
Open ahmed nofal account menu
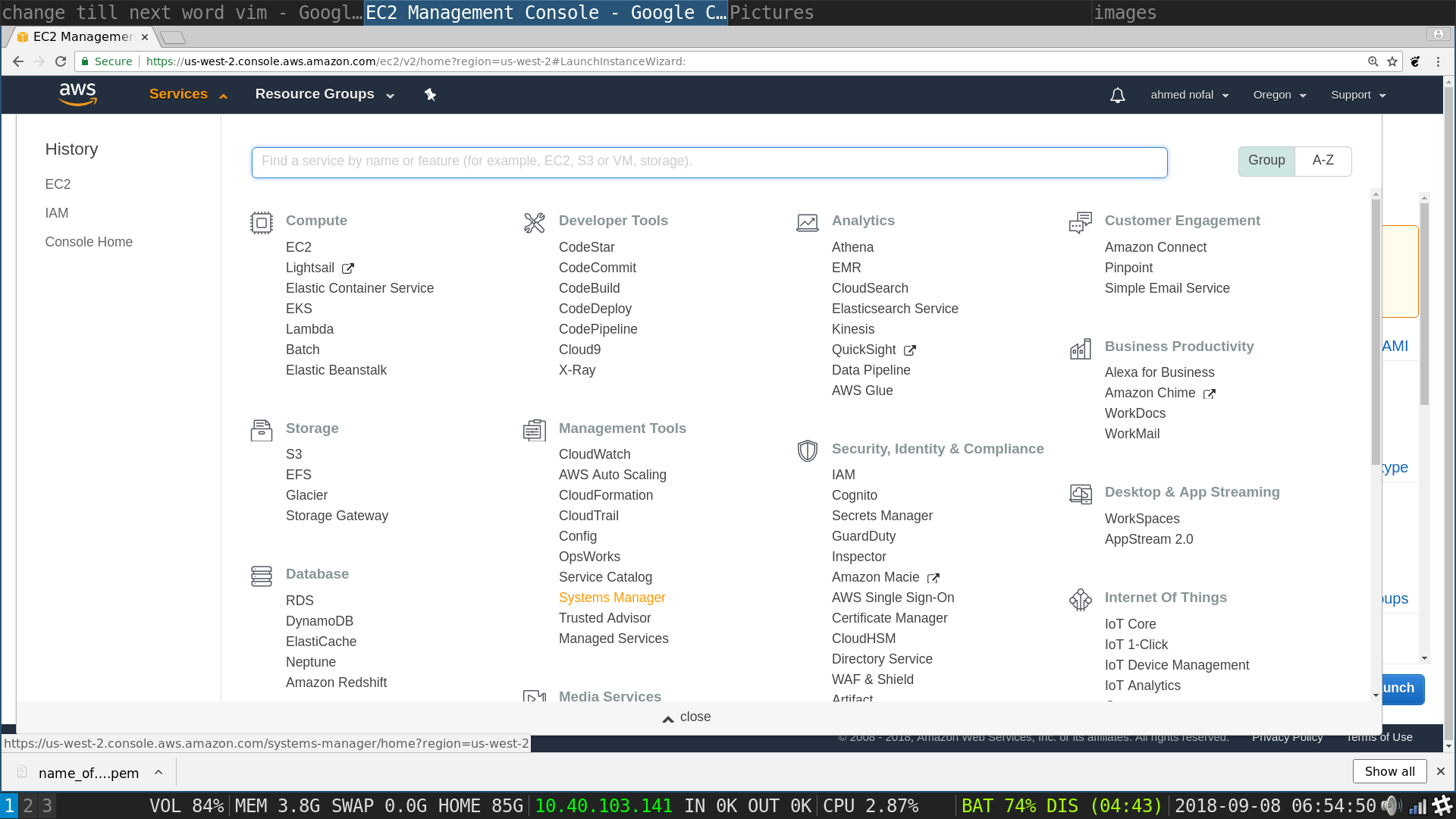click(1189, 95)
